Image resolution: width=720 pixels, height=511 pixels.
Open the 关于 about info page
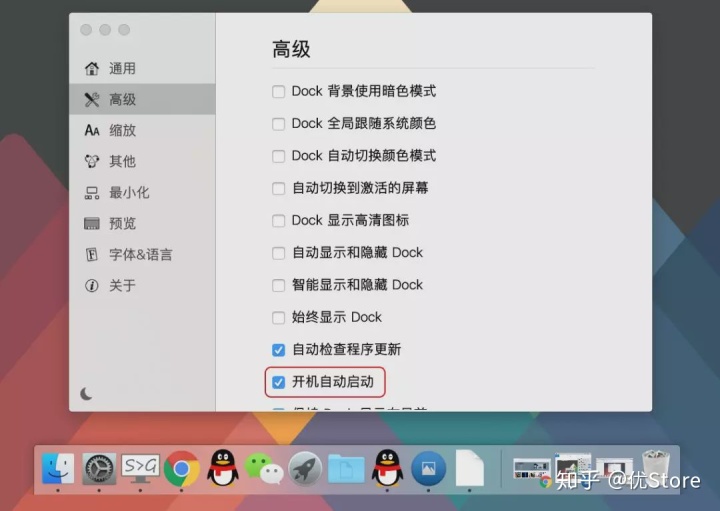[142, 286]
